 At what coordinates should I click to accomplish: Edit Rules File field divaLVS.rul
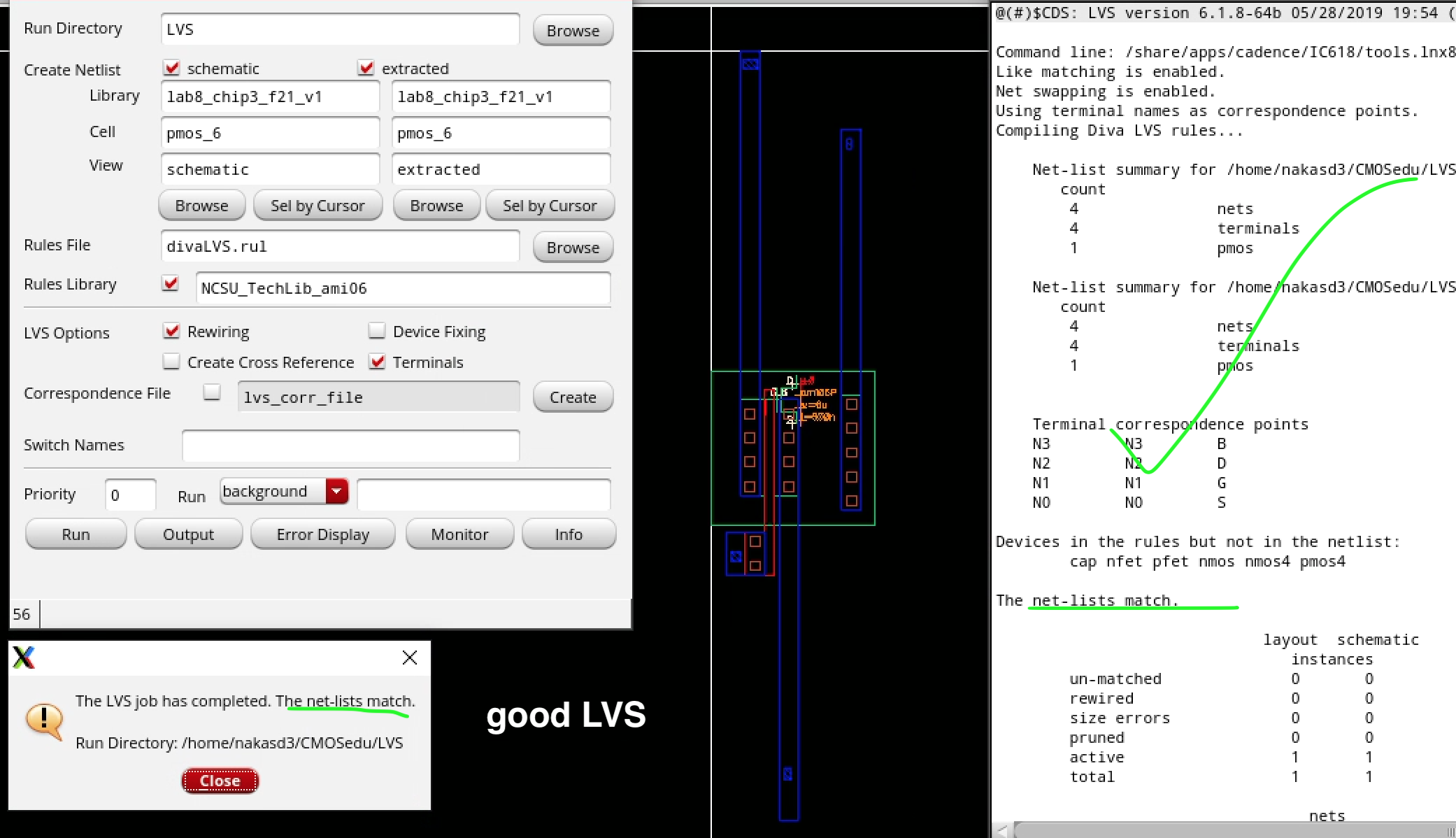coord(340,246)
